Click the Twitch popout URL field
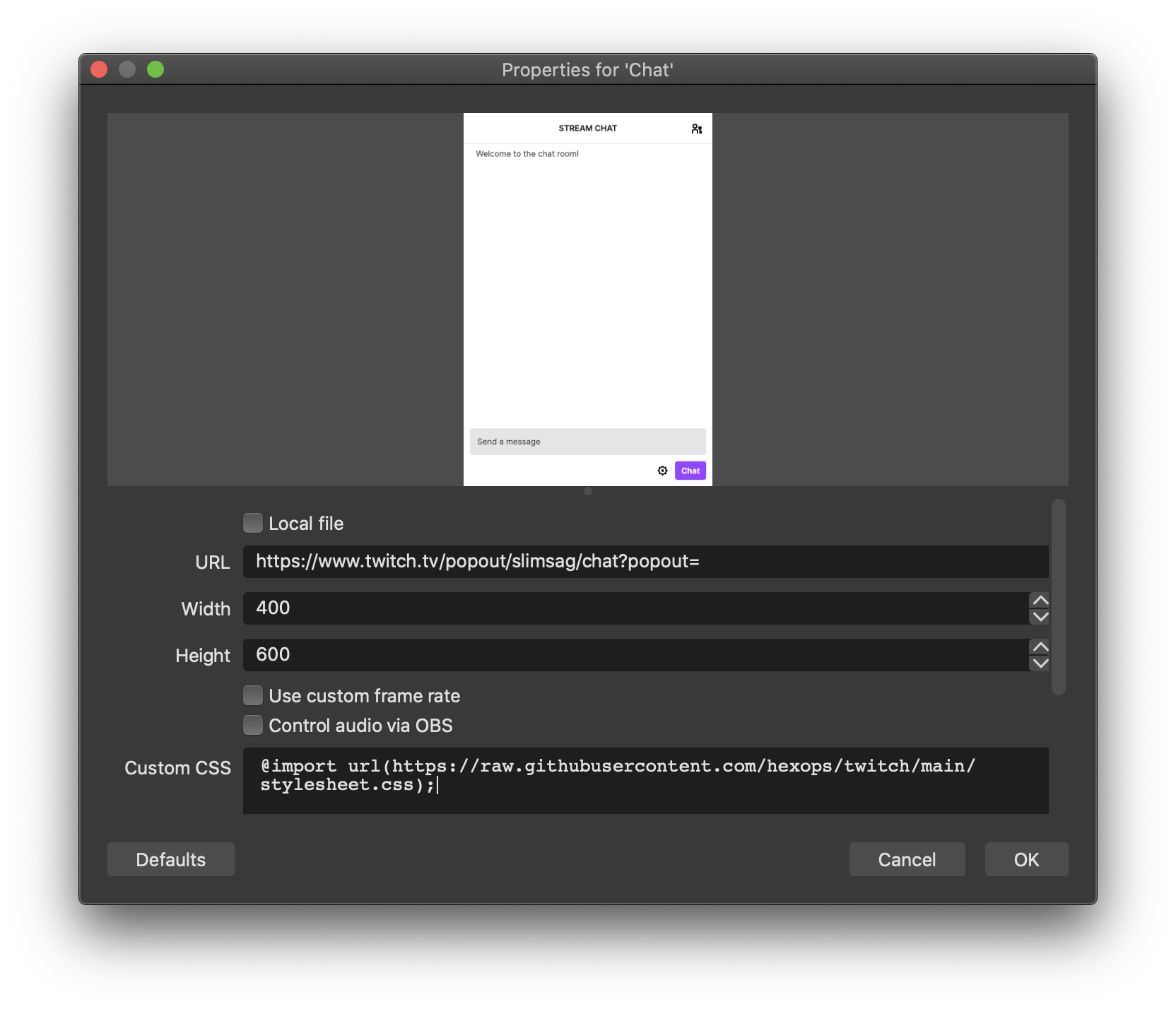 (x=636, y=561)
